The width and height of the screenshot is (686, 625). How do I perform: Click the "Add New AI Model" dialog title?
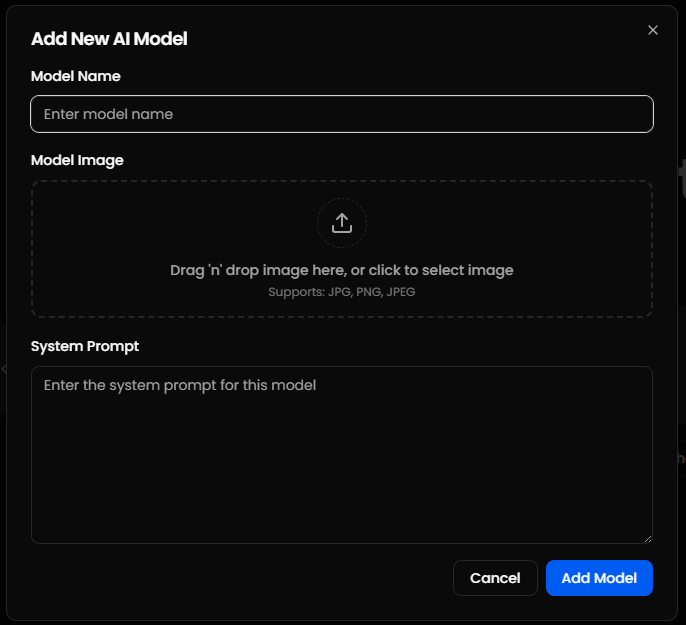[109, 39]
